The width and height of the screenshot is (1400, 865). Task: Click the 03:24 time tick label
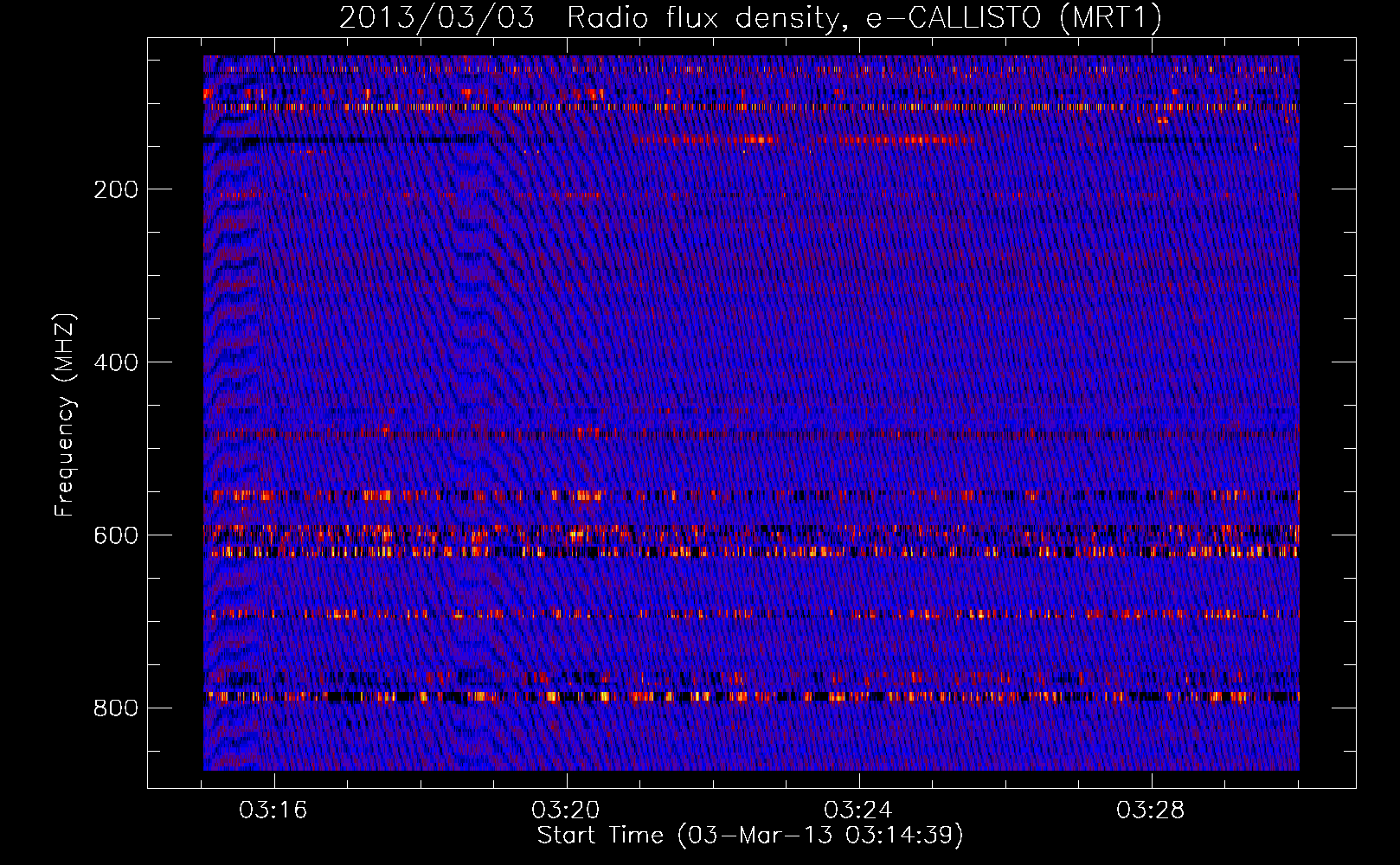click(857, 811)
